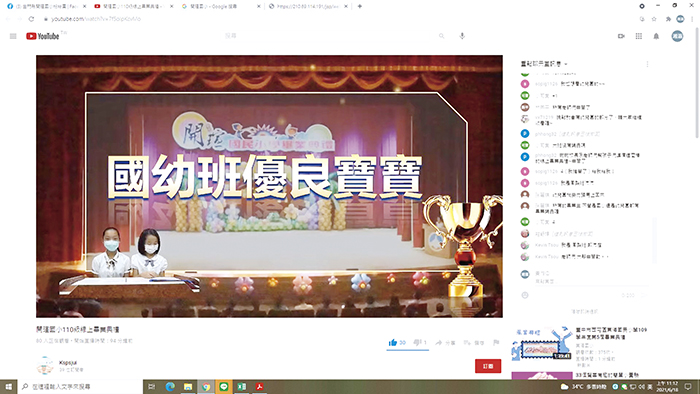Open a new browser tab

click(x=359, y=6)
